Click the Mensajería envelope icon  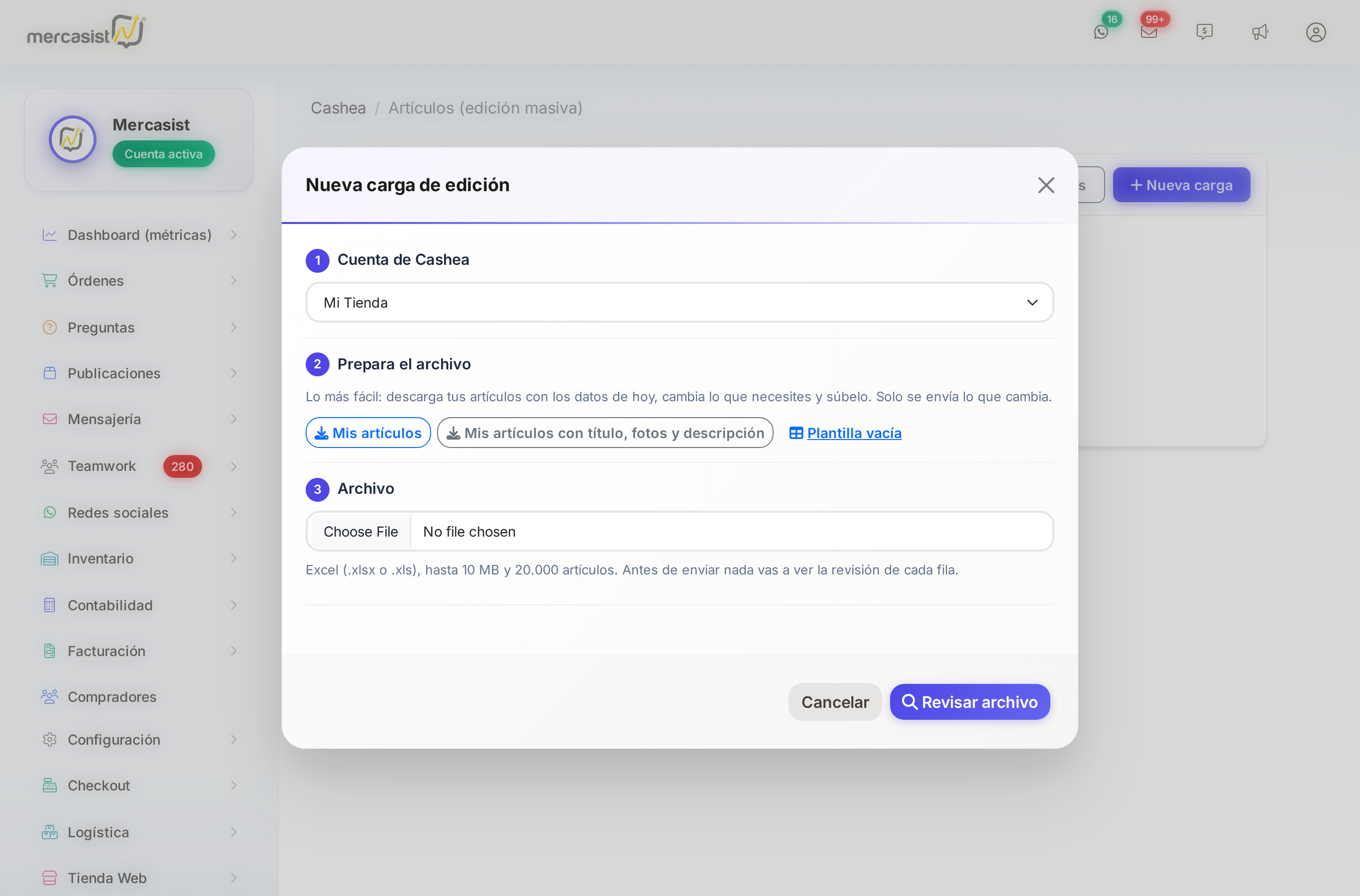pos(50,419)
